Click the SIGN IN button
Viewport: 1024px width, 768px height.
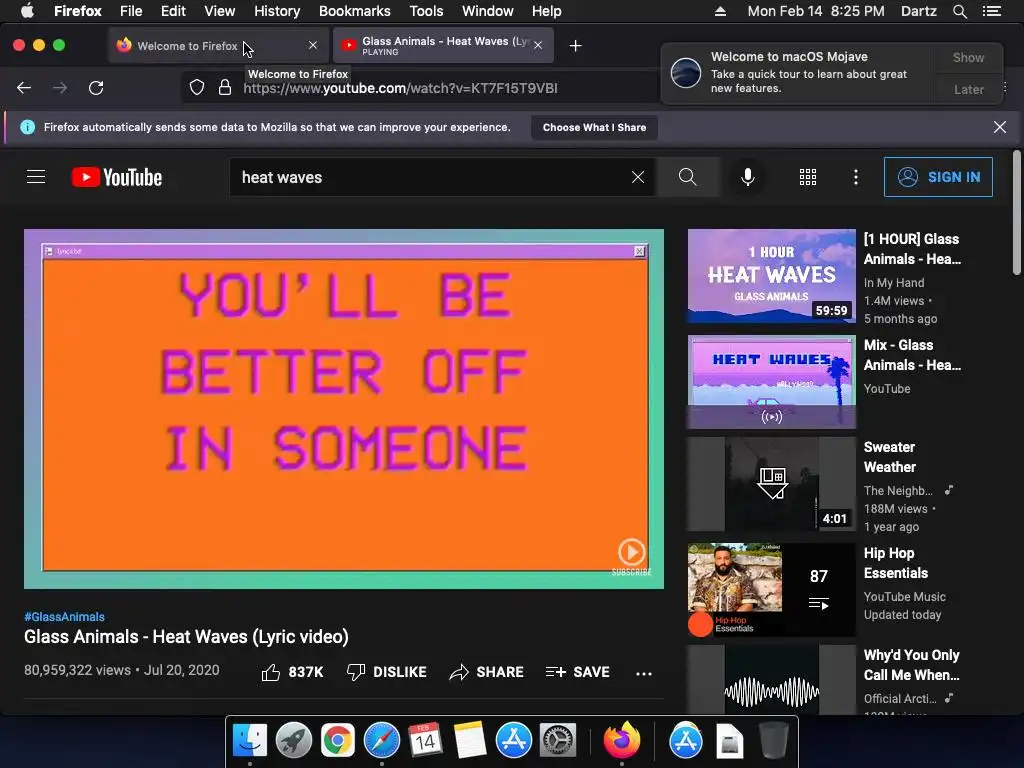pos(938,177)
